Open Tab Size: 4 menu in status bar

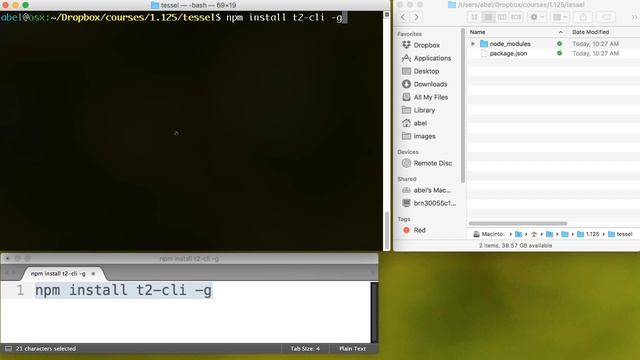click(x=305, y=349)
